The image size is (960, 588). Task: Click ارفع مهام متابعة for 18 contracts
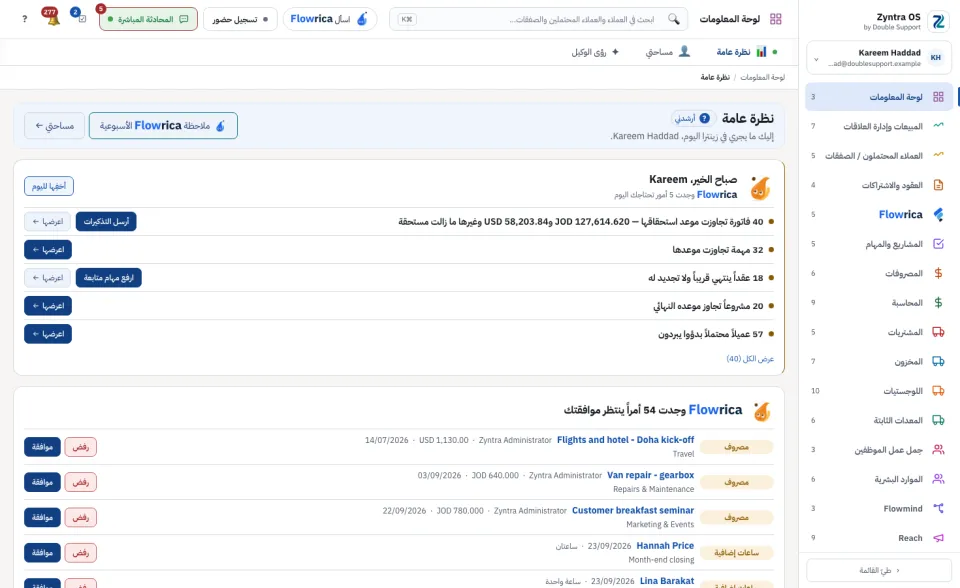(x=108, y=278)
